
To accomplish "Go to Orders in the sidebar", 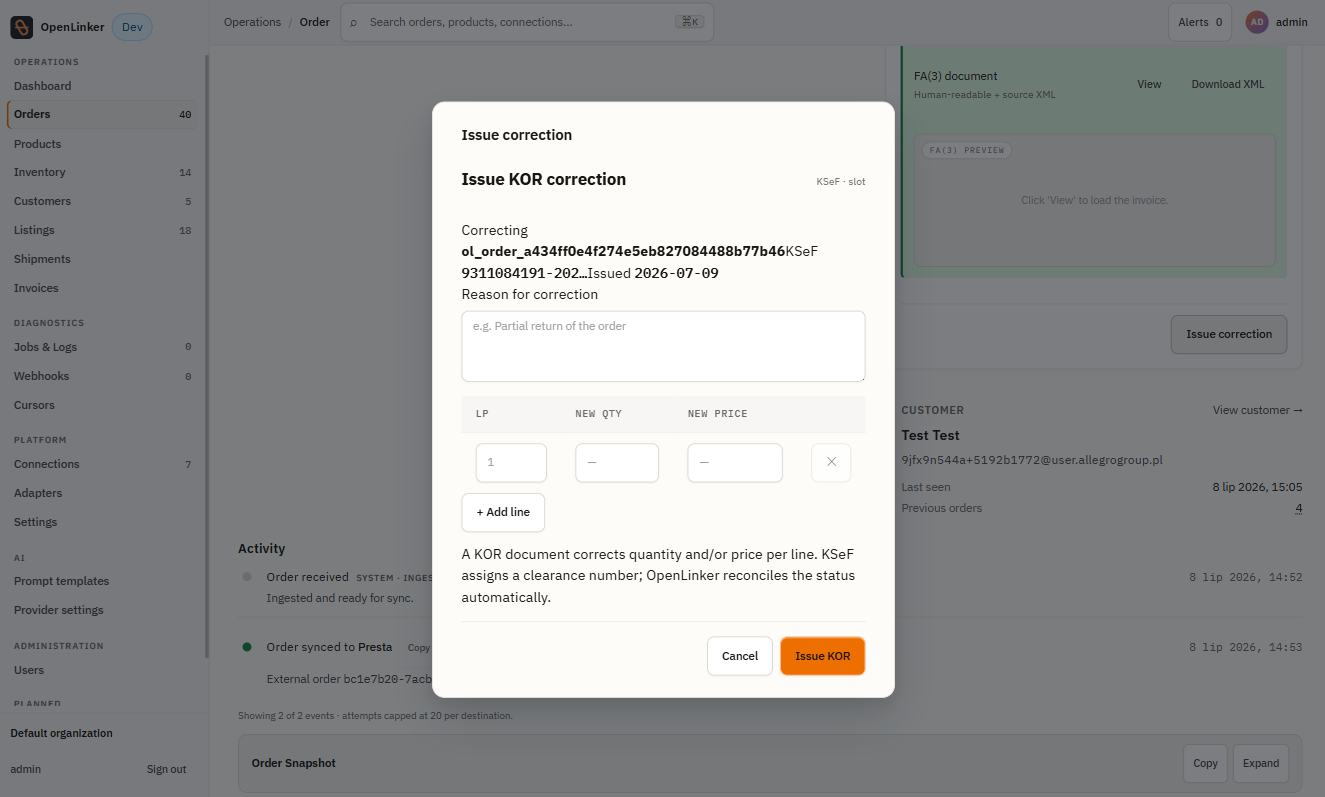I will click(102, 114).
